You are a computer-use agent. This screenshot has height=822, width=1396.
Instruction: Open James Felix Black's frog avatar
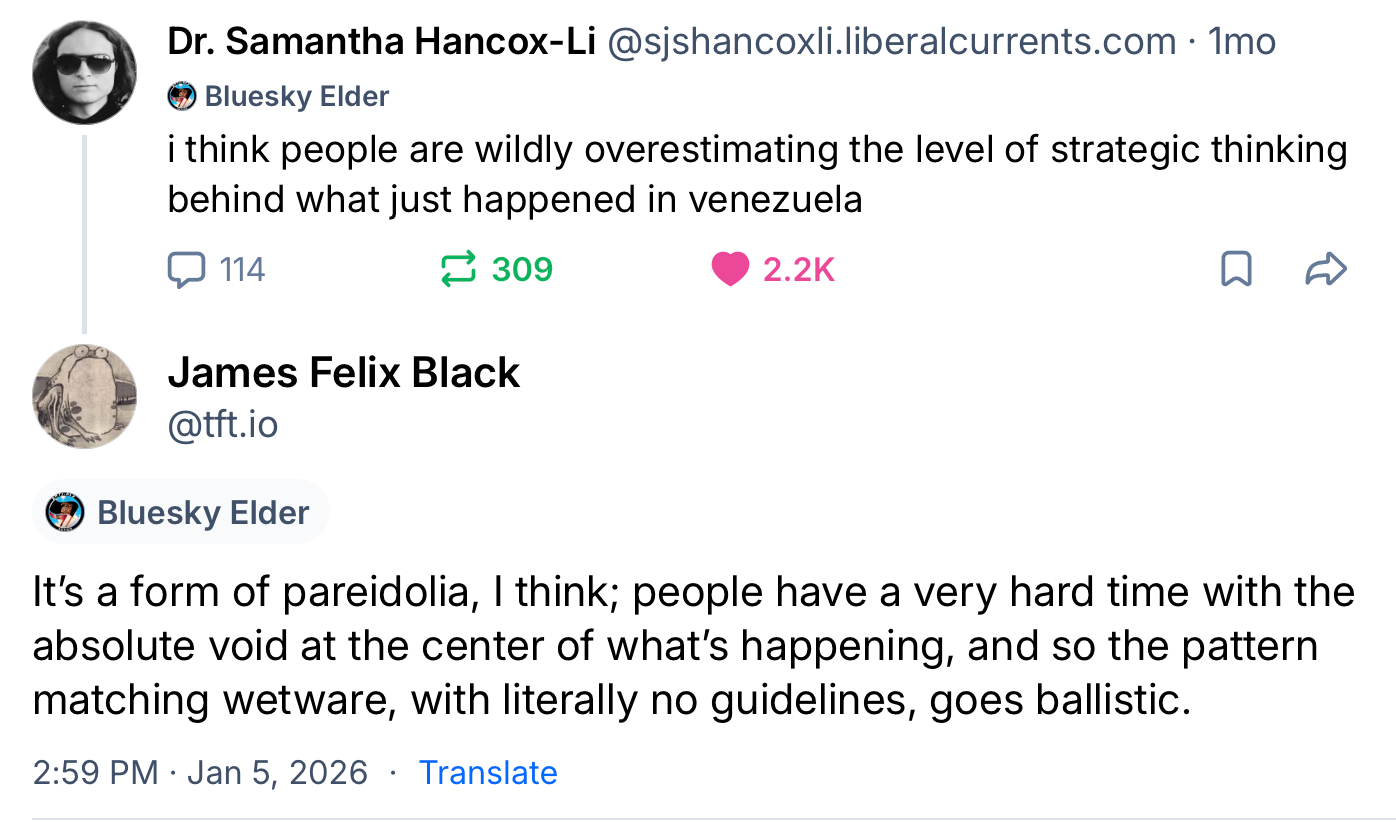pyautogui.click(x=85, y=396)
